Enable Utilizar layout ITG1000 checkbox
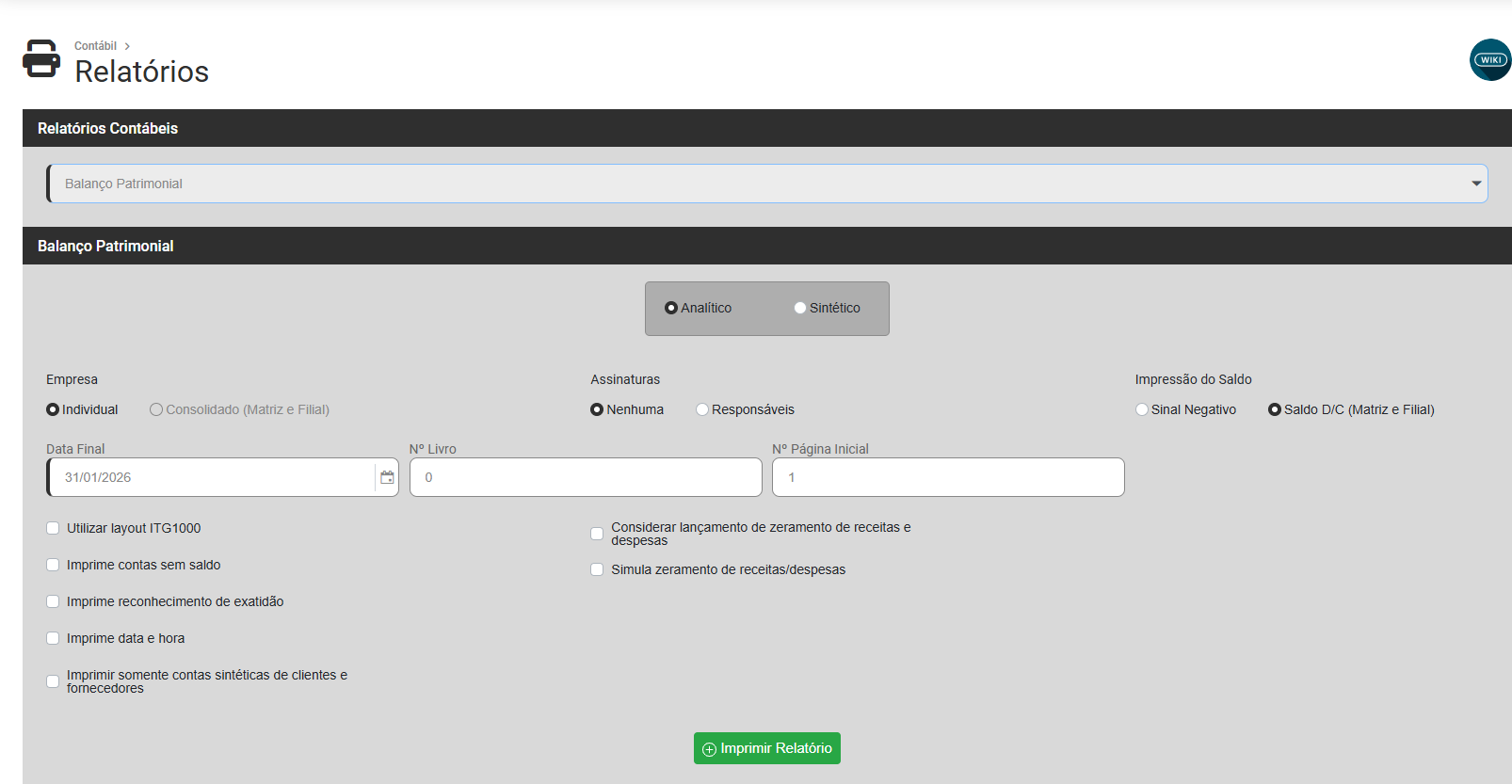This screenshot has height=784, width=1512. pos(53,528)
